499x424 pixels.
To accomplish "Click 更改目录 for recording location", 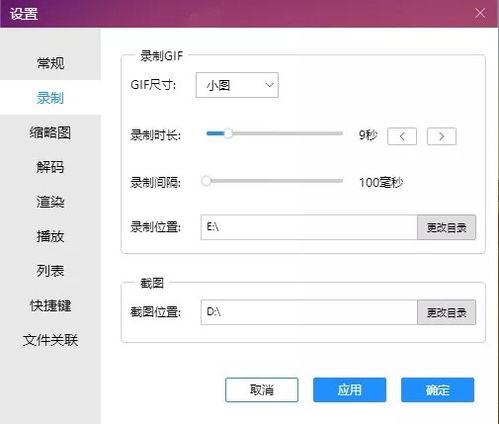I will point(446,227).
